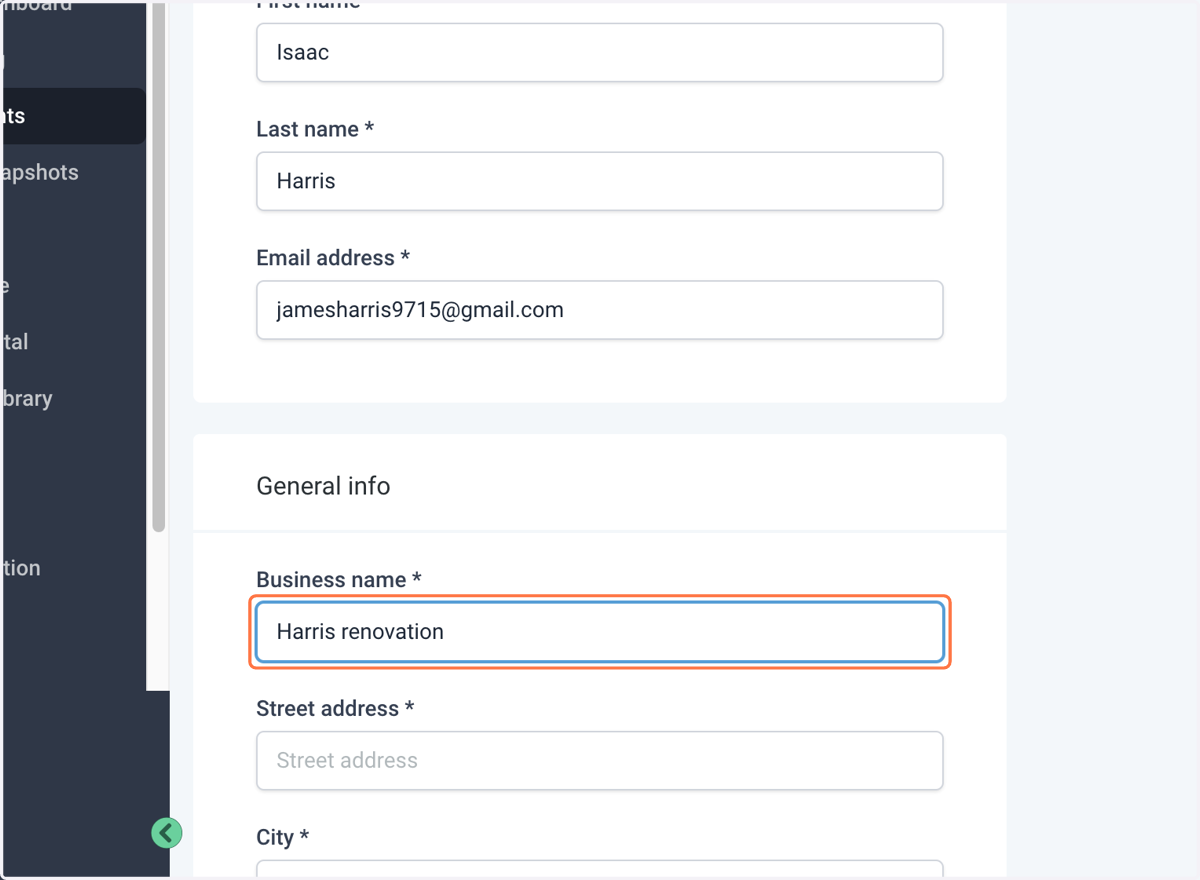Open the sidebar item ending in 'tal'
The image size is (1200, 880).
pos(15,341)
